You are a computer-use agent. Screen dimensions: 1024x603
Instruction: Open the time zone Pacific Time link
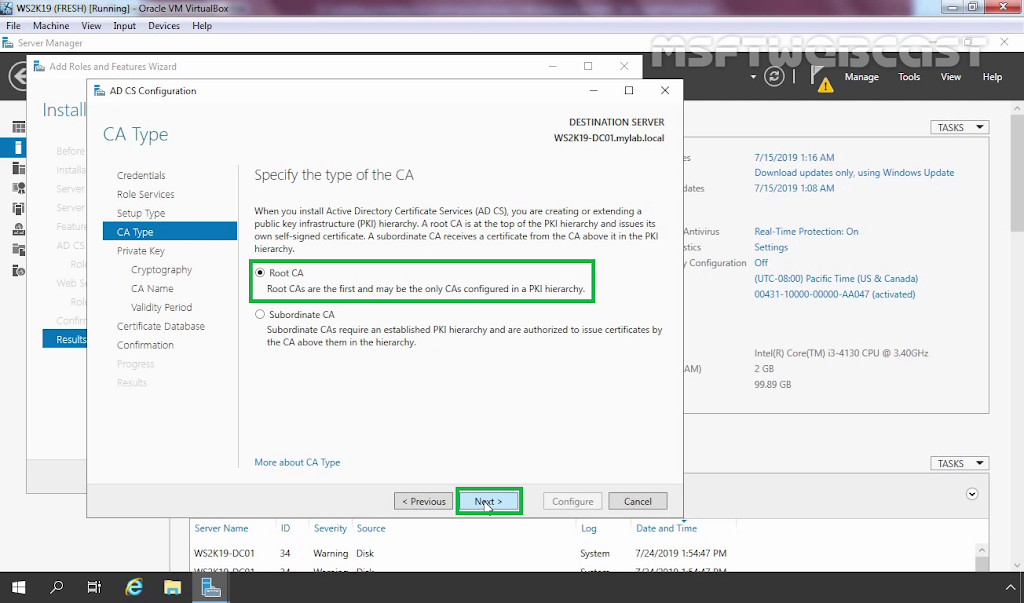tap(836, 278)
